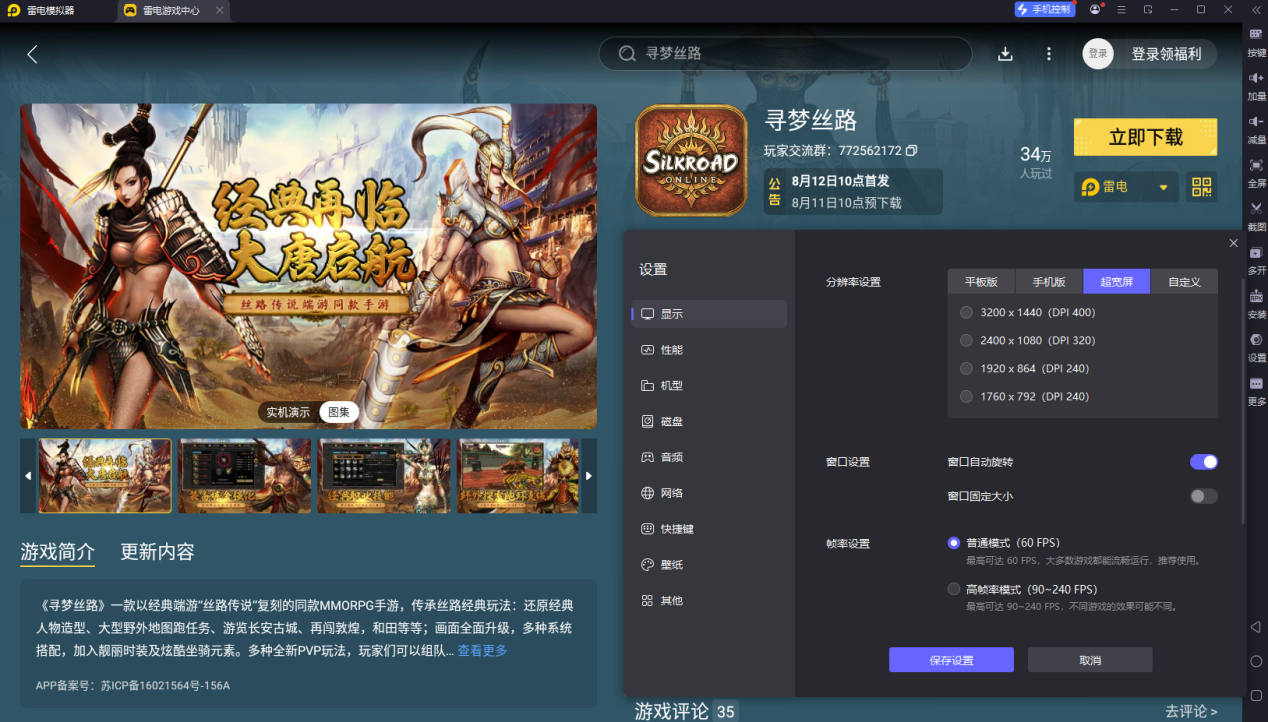This screenshot has height=722, width=1268.
Task: Open the 壁纸 wallpaper settings section
Action: point(709,565)
